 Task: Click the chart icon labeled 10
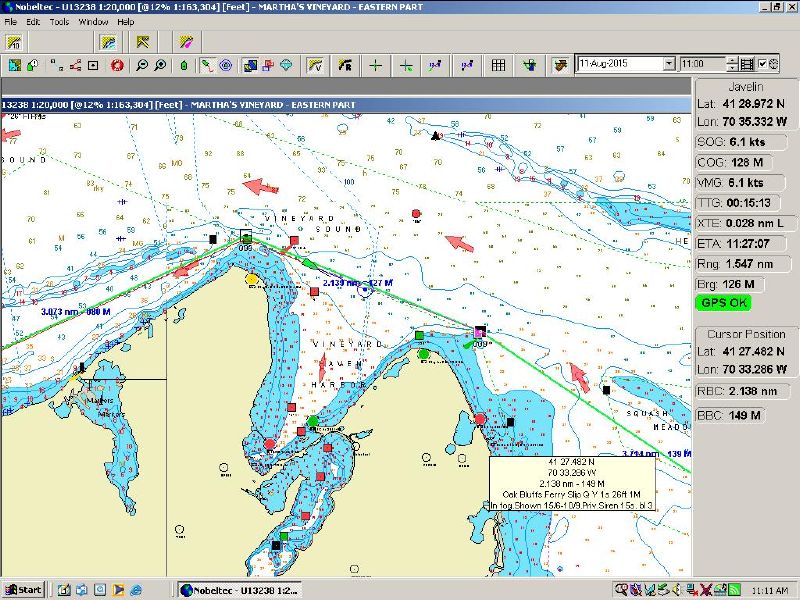14,42
